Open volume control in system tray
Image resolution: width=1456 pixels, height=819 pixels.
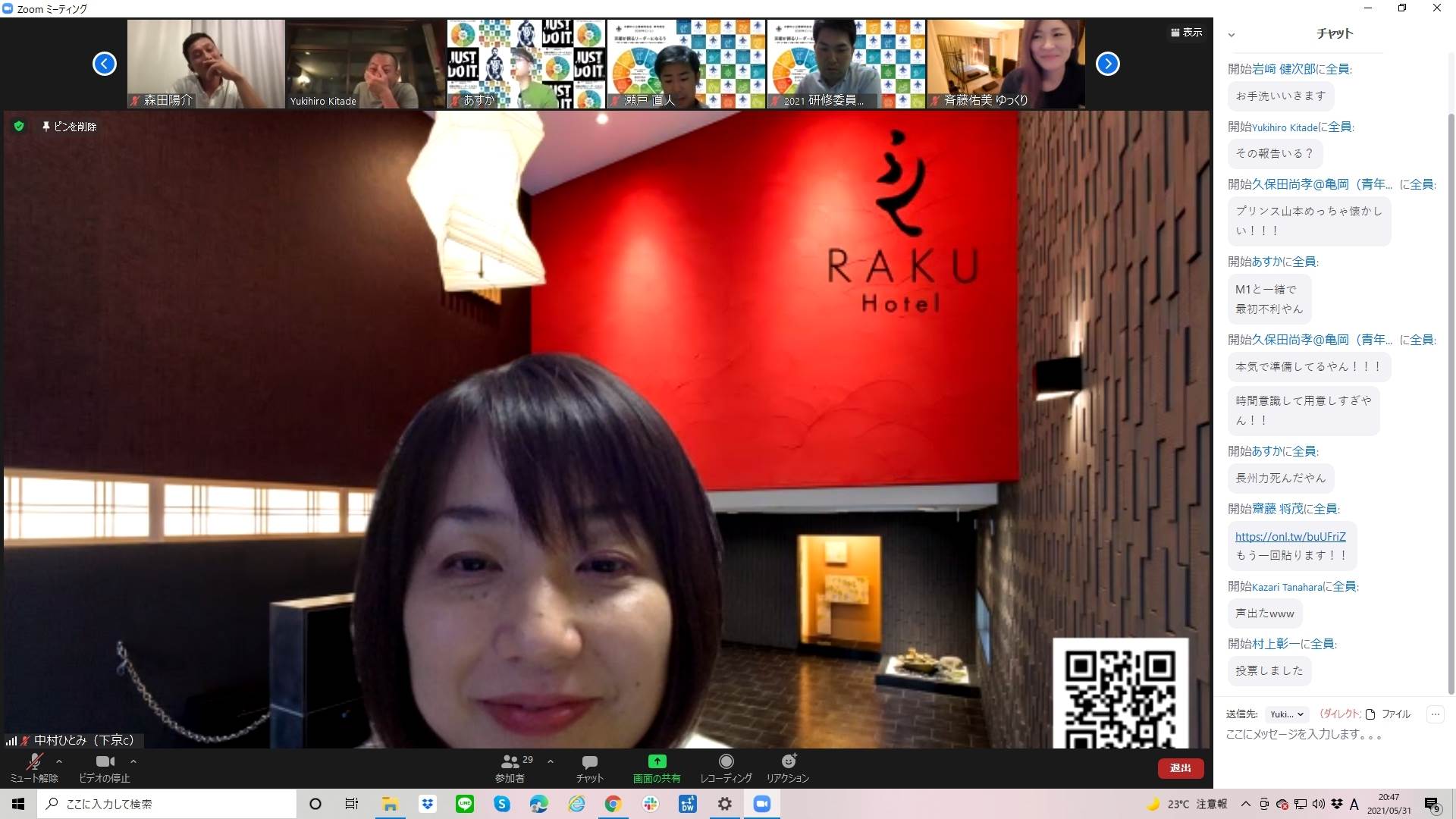coord(1319,804)
